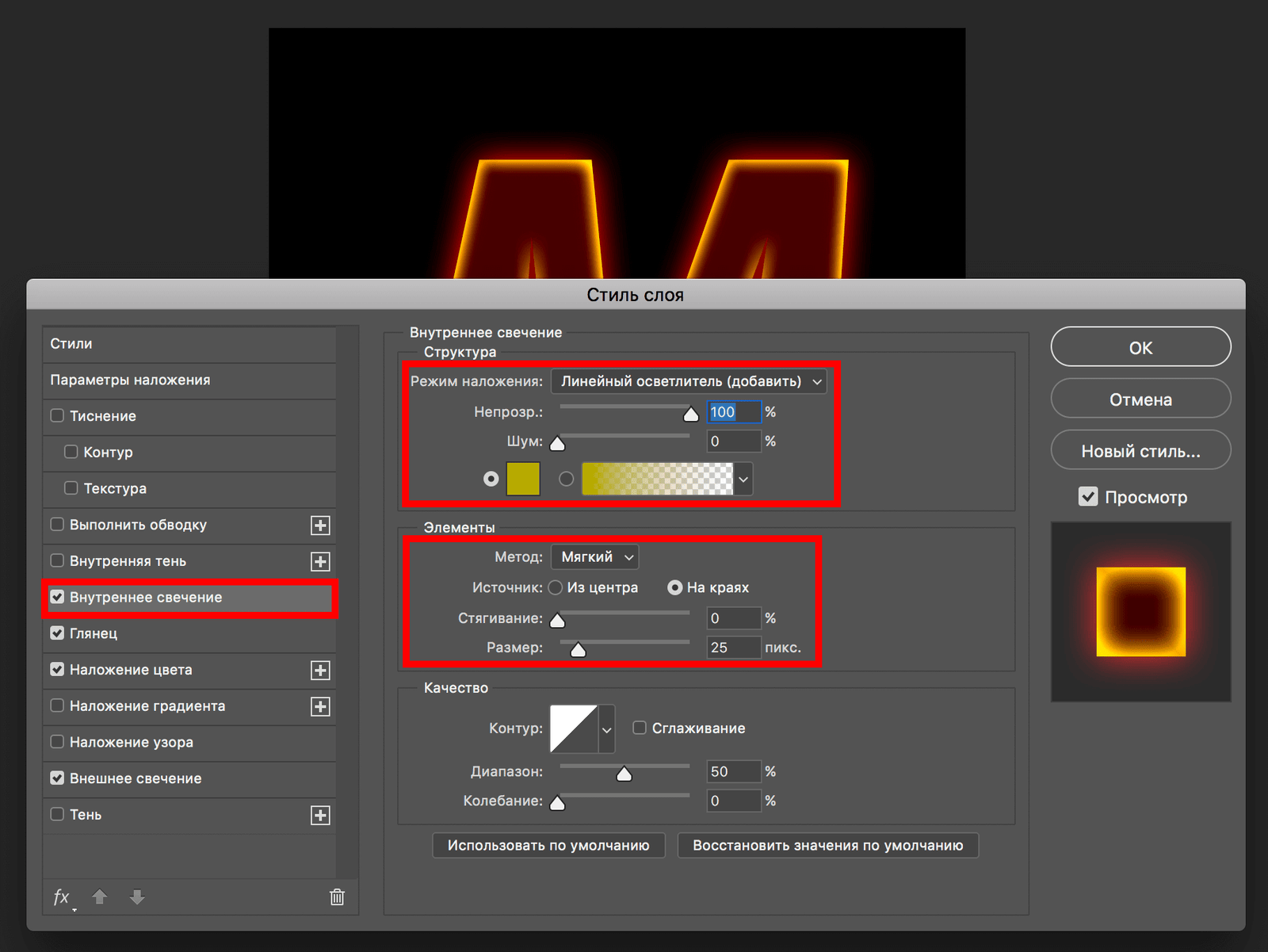Image resolution: width=1268 pixels, height=952 pixels.
Task: Toggle the Просмотр preview checkbox
Action: pyautogui.click(x=1088, y=497)
